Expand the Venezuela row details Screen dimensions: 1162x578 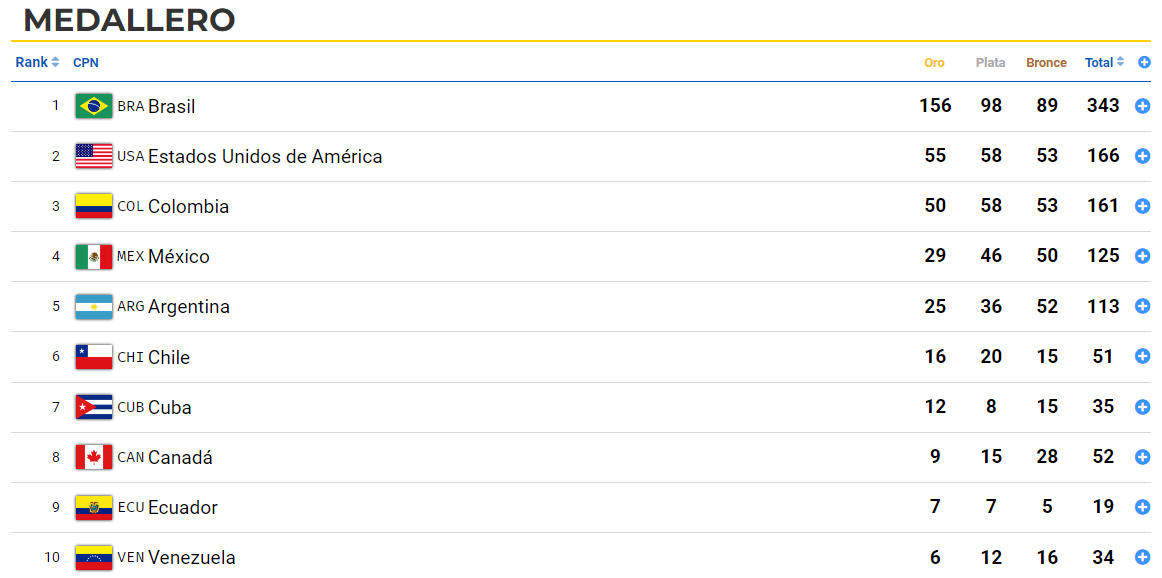[1142, 557]
